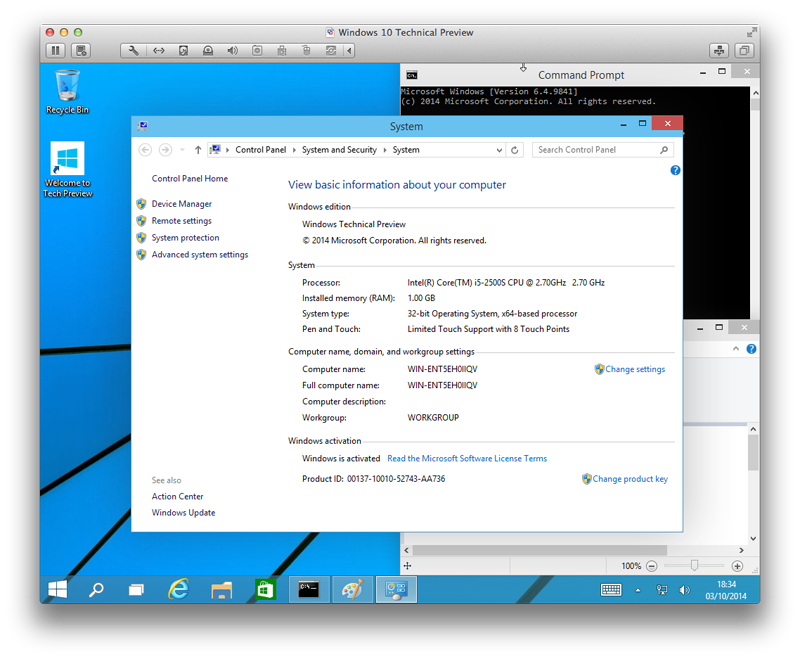Click Change product key link
This screenshot has width=800, height=659.
629,479
